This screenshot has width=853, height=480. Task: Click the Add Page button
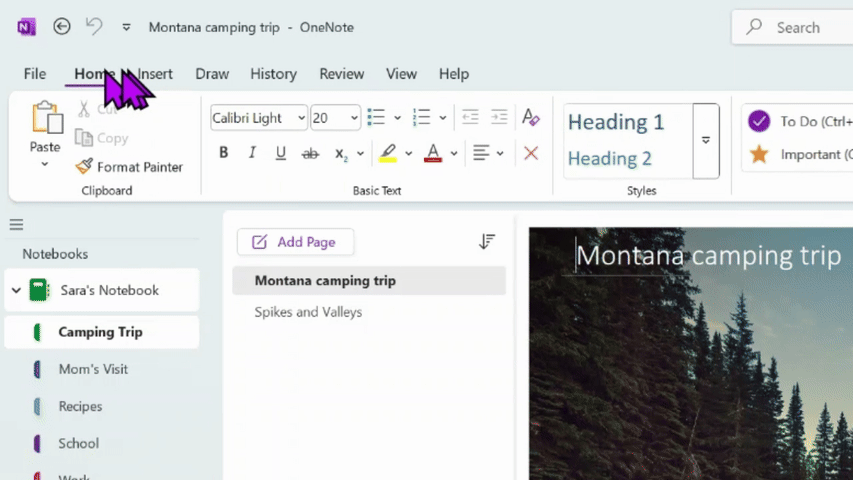pos(295,242)
